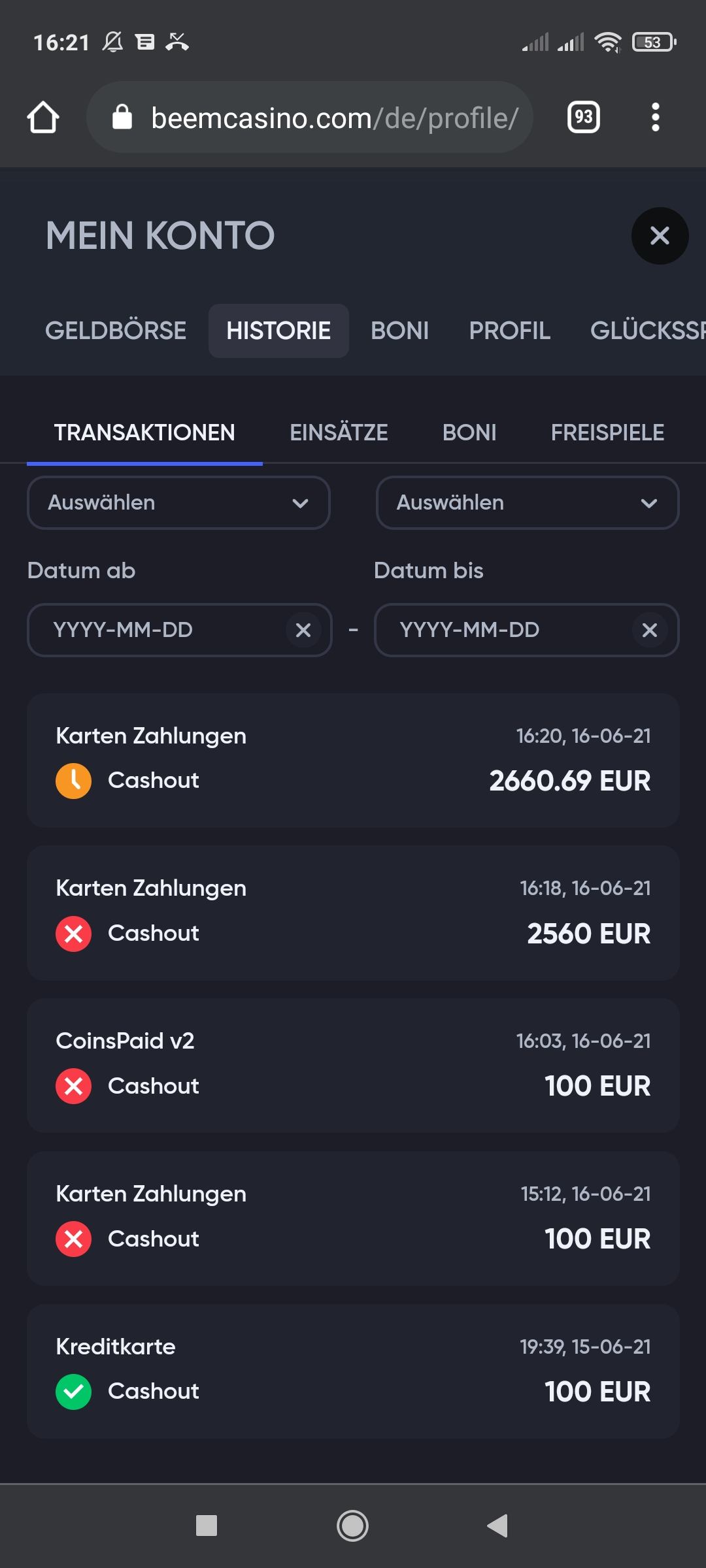Expand the left Auswählen dropdown
706x1568 pixels.
tap(178, 503)
